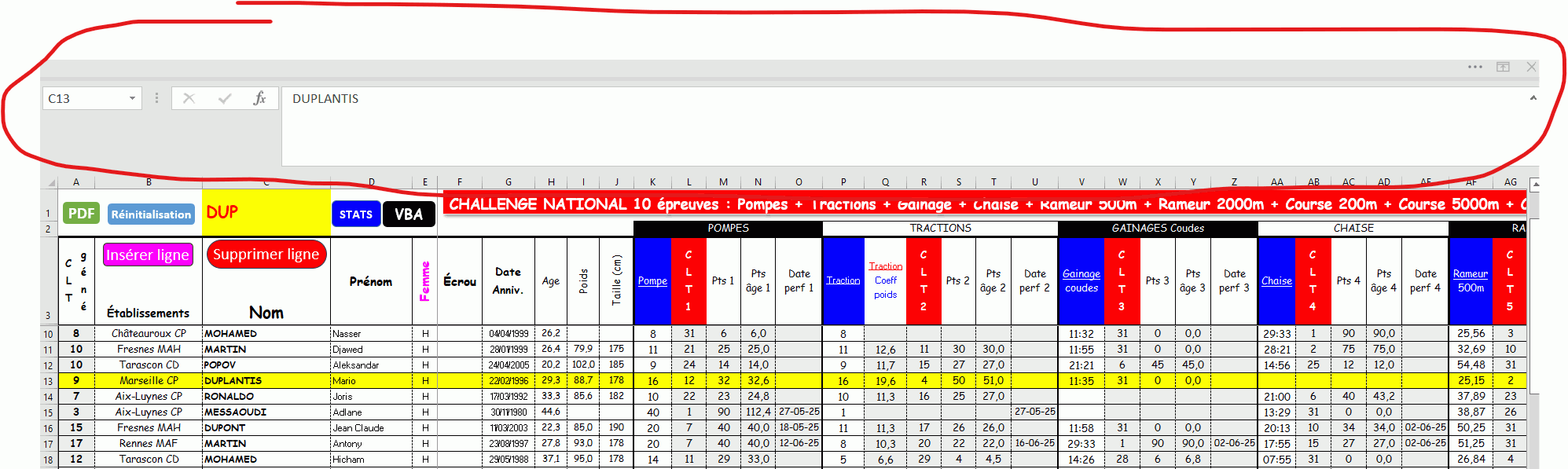Click the Insérer ligne button
Screen dimensions: 1568x469
148,255
